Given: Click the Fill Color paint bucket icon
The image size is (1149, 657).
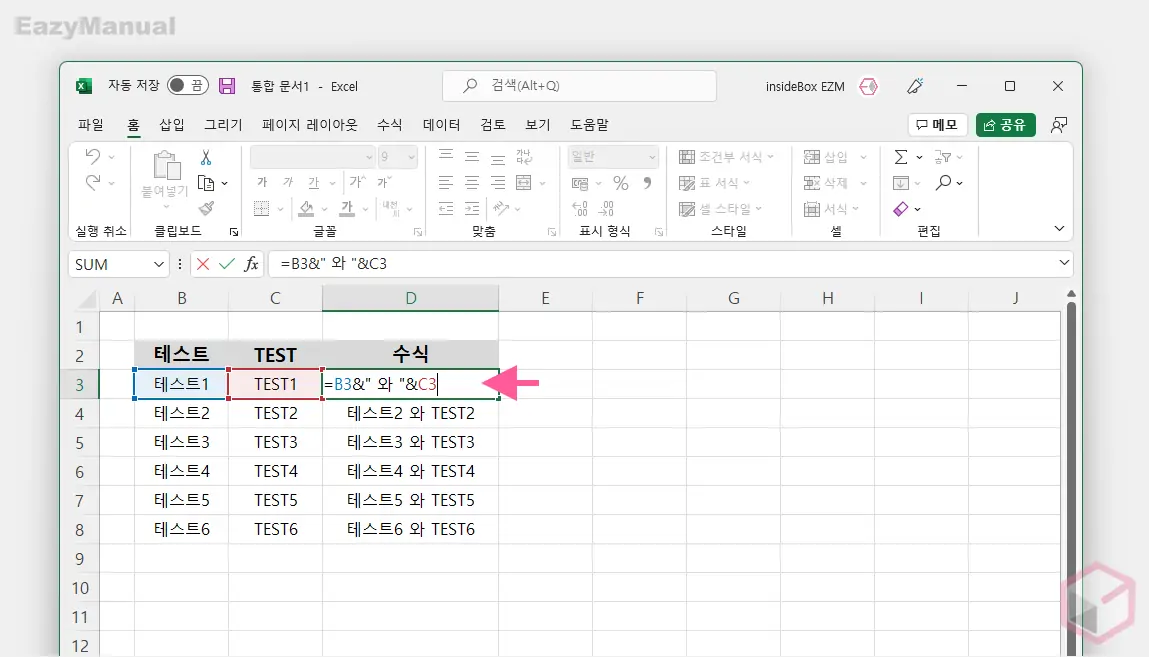Looking at the screenshot, I should [x=306, y=209].
